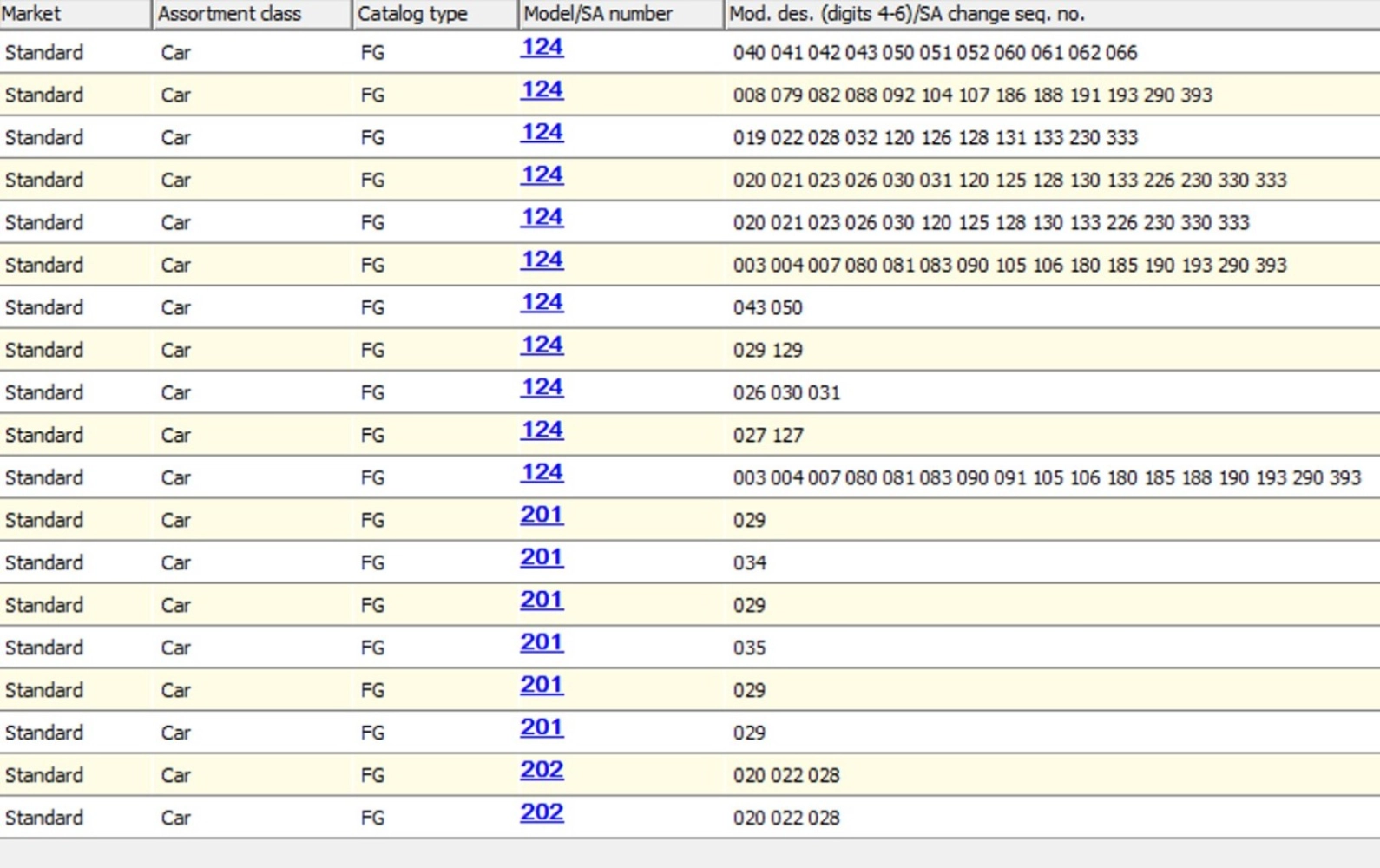Open 124 link in row ending 185 190 193 290 393
The width and height of the screenshot is (1380, 868).
(542, 260)
